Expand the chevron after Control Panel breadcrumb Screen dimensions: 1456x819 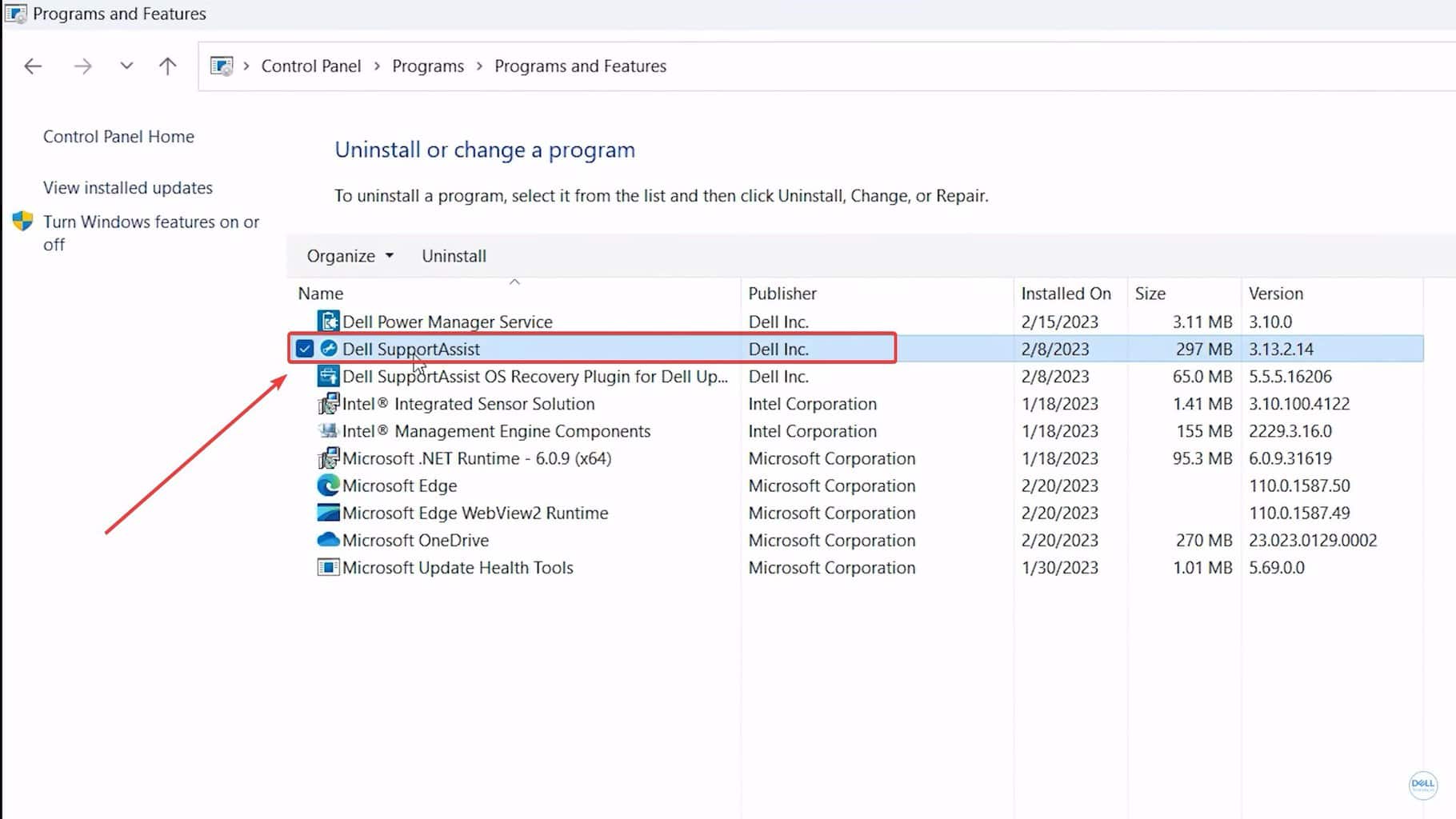(377, 66)
